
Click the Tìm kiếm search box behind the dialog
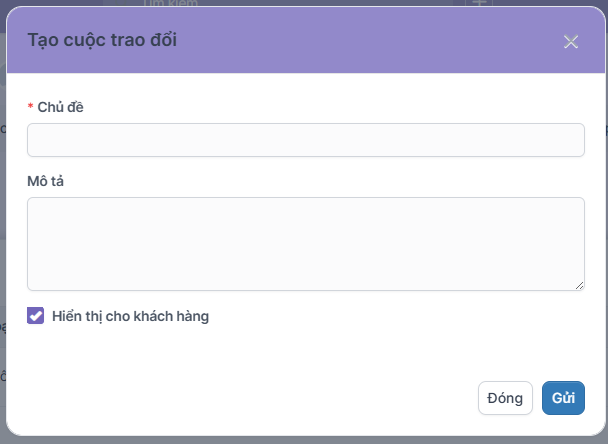coord(277,3)
